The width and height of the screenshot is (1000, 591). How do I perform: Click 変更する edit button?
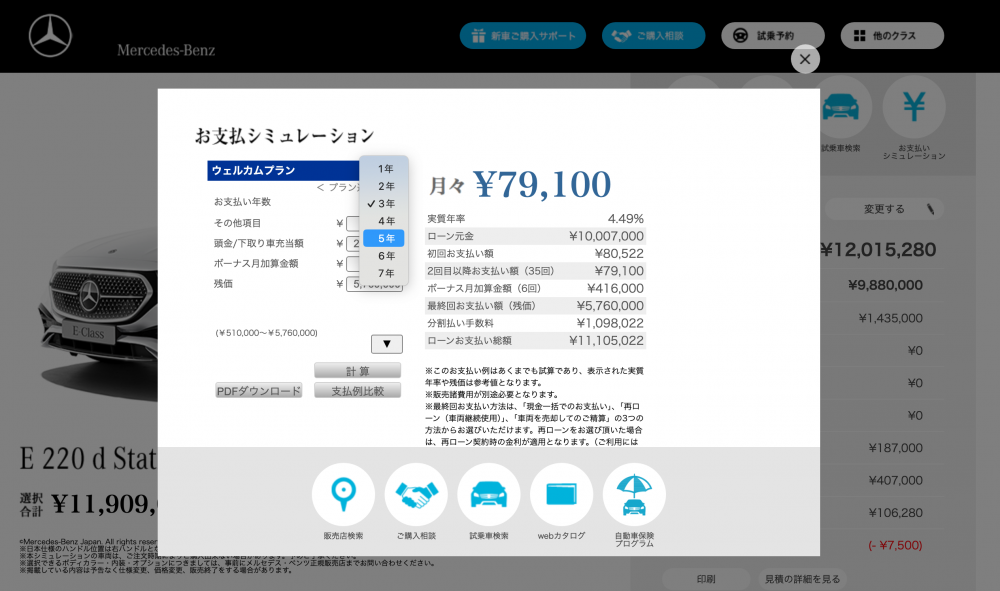pyautogui.click(x=884, y=209)
